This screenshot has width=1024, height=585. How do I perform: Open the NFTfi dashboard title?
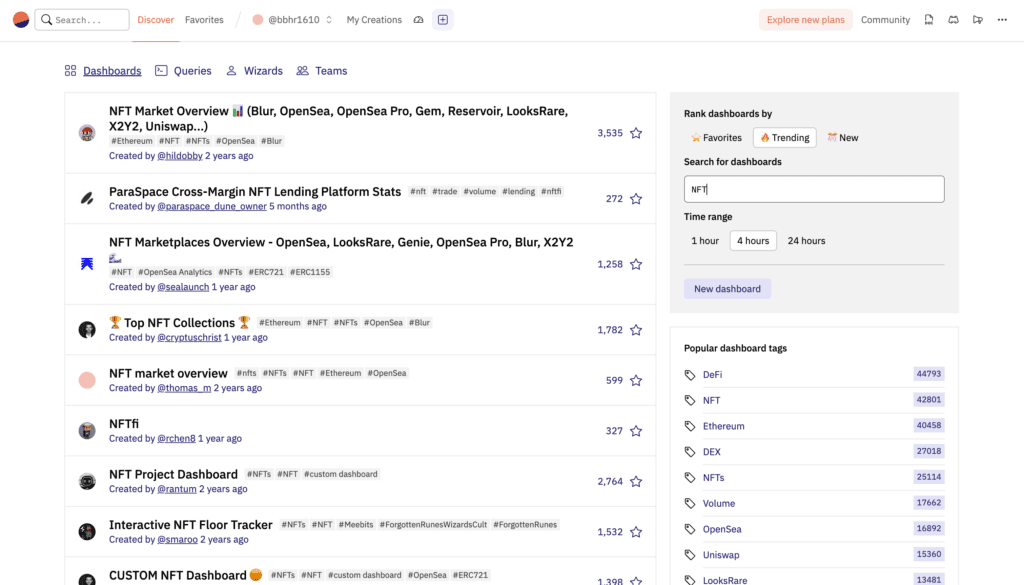[x=124, y=424]
